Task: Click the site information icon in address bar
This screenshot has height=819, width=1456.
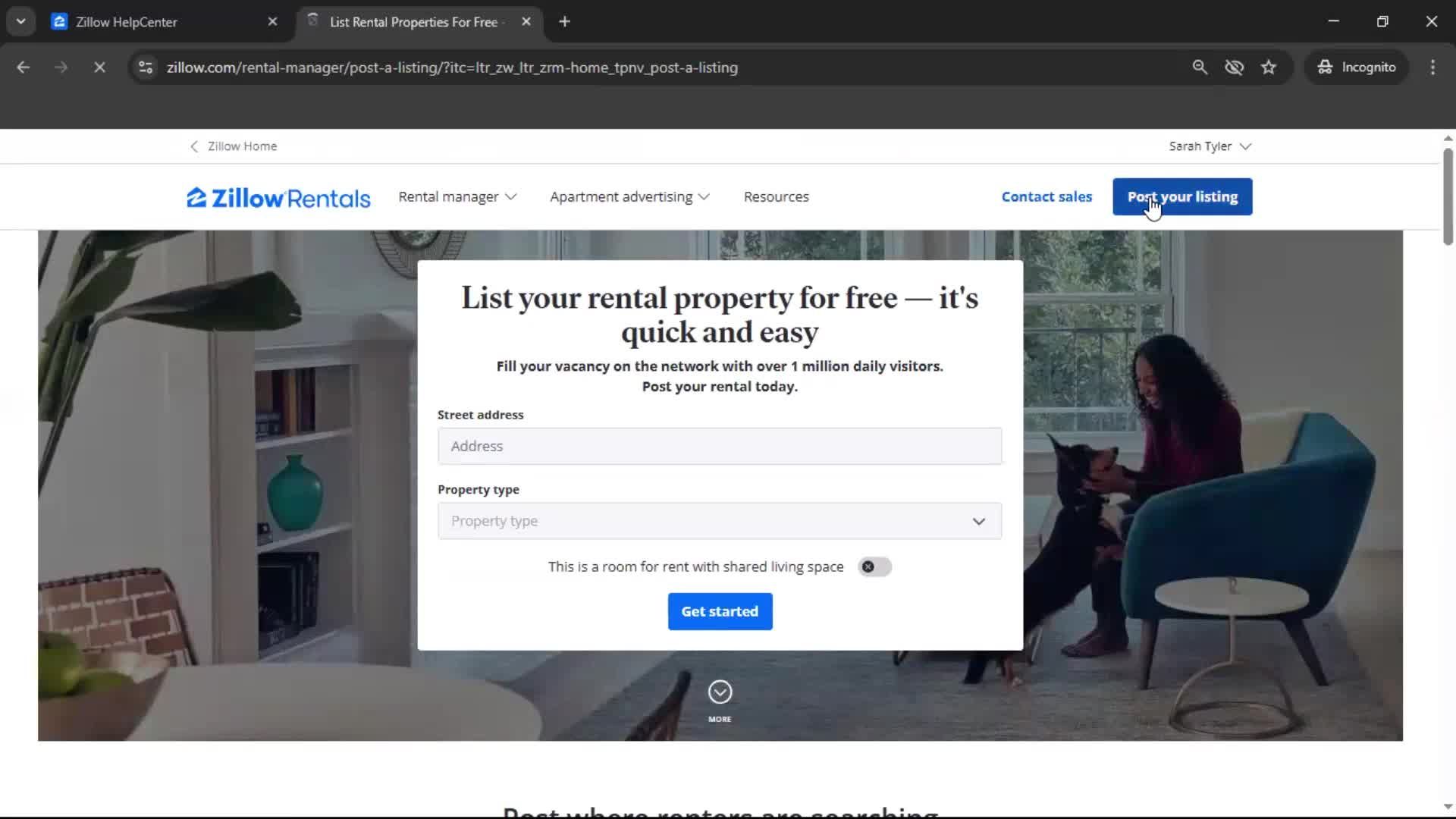Action: (x=144, y=67)
